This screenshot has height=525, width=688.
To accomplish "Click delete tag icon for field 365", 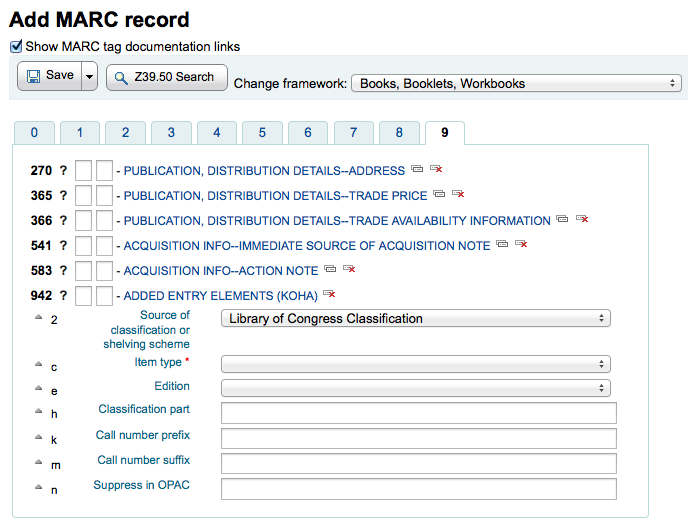I will pyautogui.click(x=458, y=195).
